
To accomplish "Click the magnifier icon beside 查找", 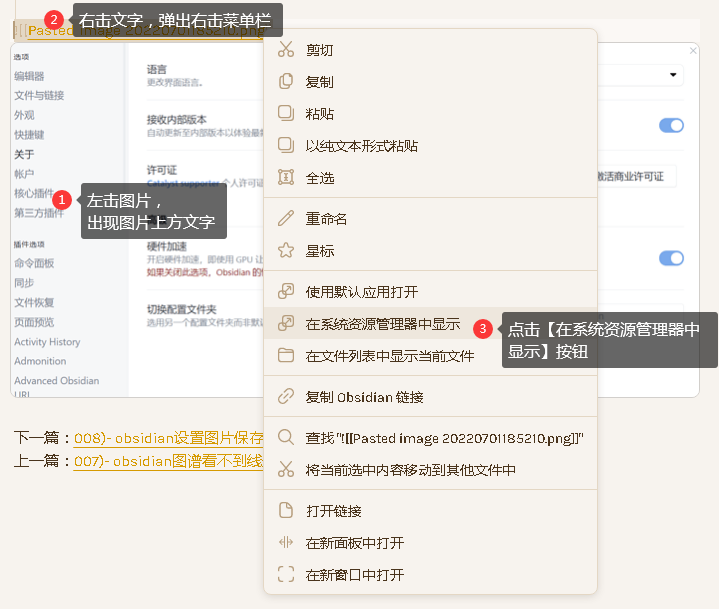I will pyautogui.click(x=286, y=437).
